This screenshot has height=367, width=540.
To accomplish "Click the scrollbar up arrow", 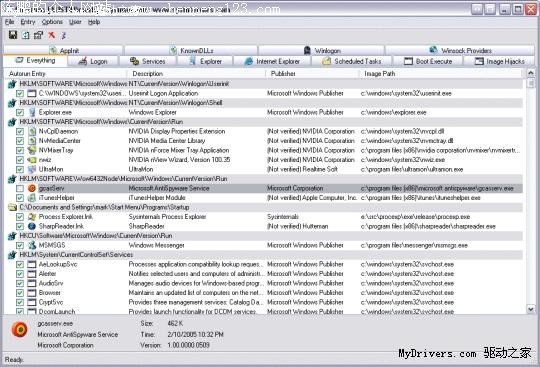I will point(531,73).
